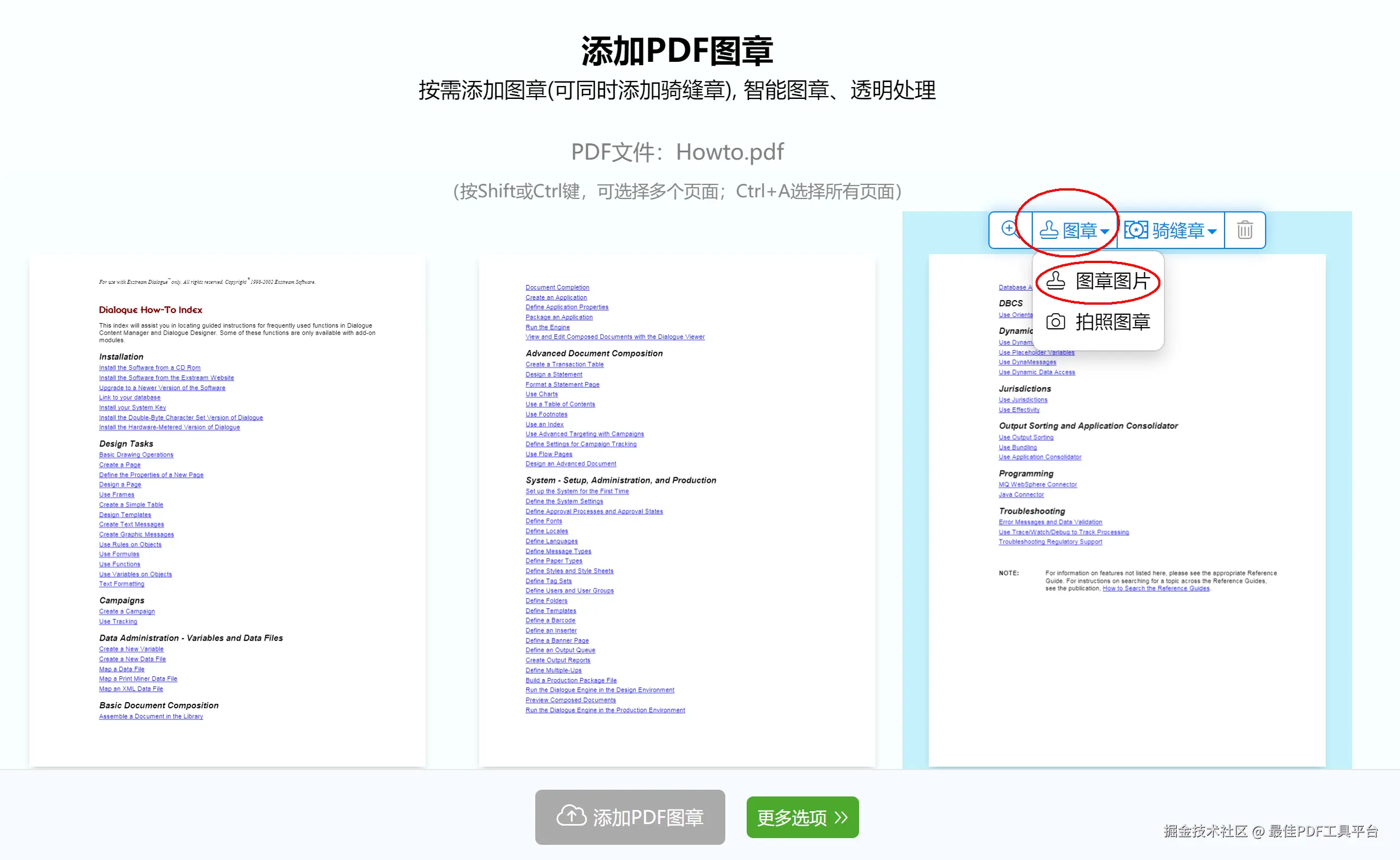Click the trash delete page icon

pyautogui.click(x=1245, y=230)
